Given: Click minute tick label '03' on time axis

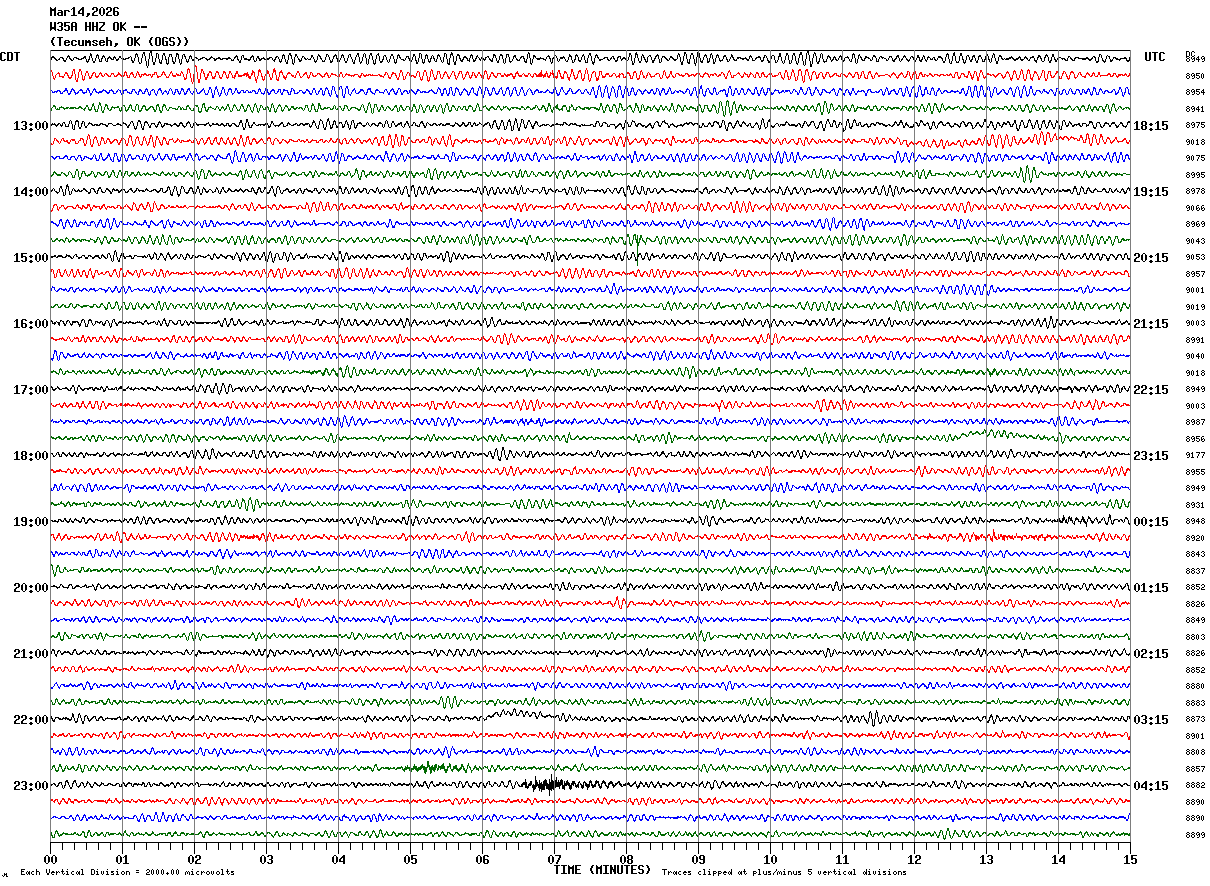Looking at the screenshot, I should click(x=266, y=859).
